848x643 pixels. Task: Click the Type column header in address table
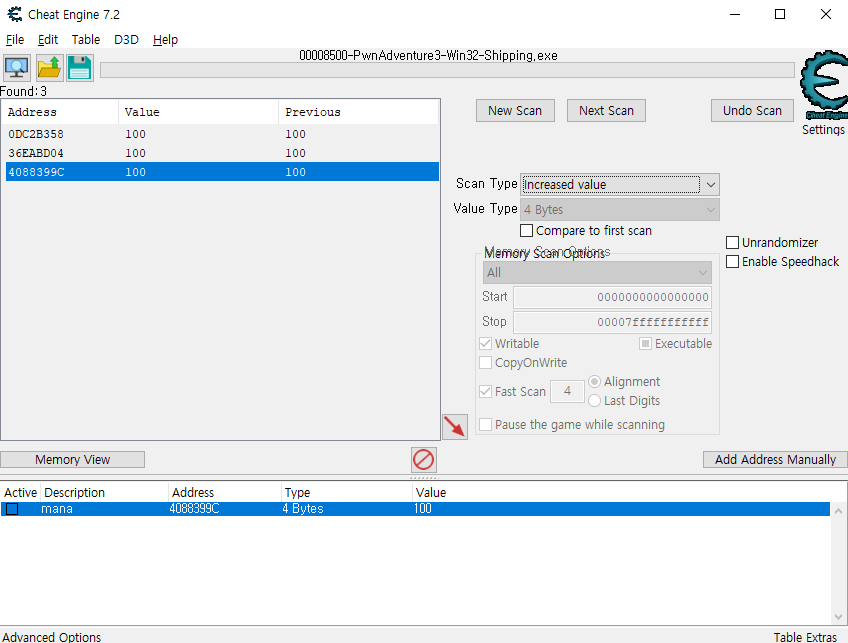(347, 493)
